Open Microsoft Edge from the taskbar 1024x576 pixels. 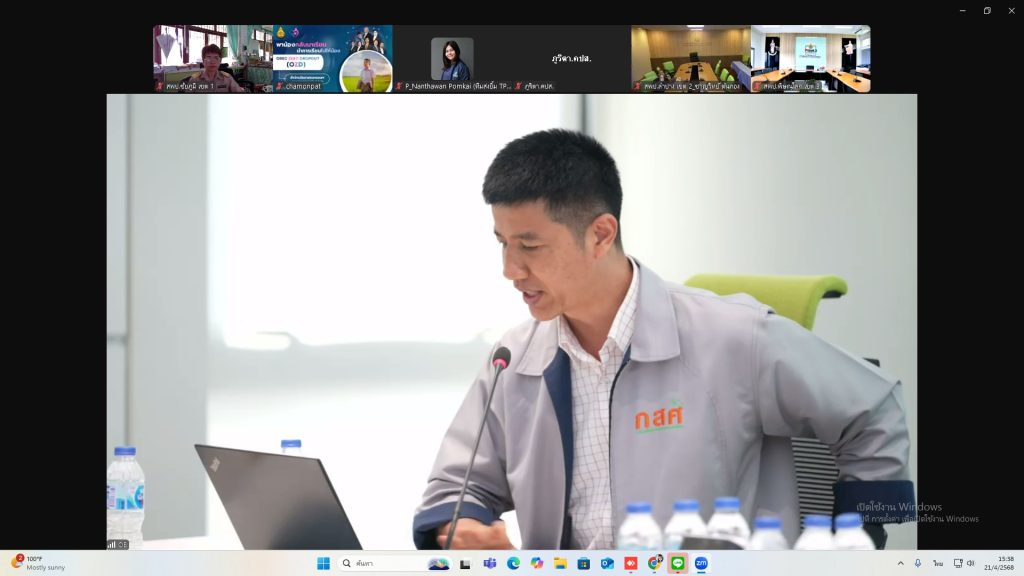click(x=513, y=564)
